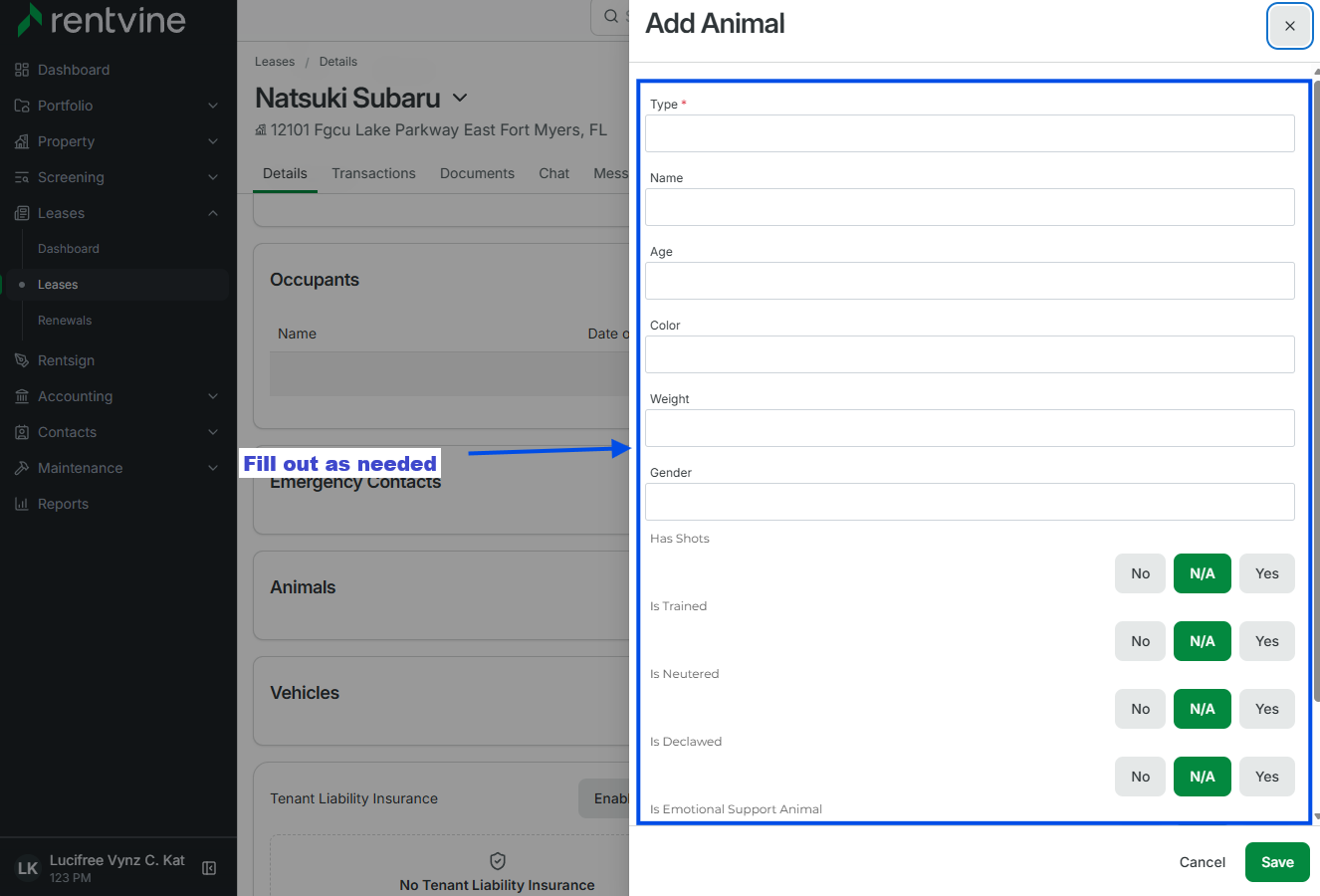The image size is (1320, 896).
Task: Select the Reports chart icon
Action: [22, 504]
